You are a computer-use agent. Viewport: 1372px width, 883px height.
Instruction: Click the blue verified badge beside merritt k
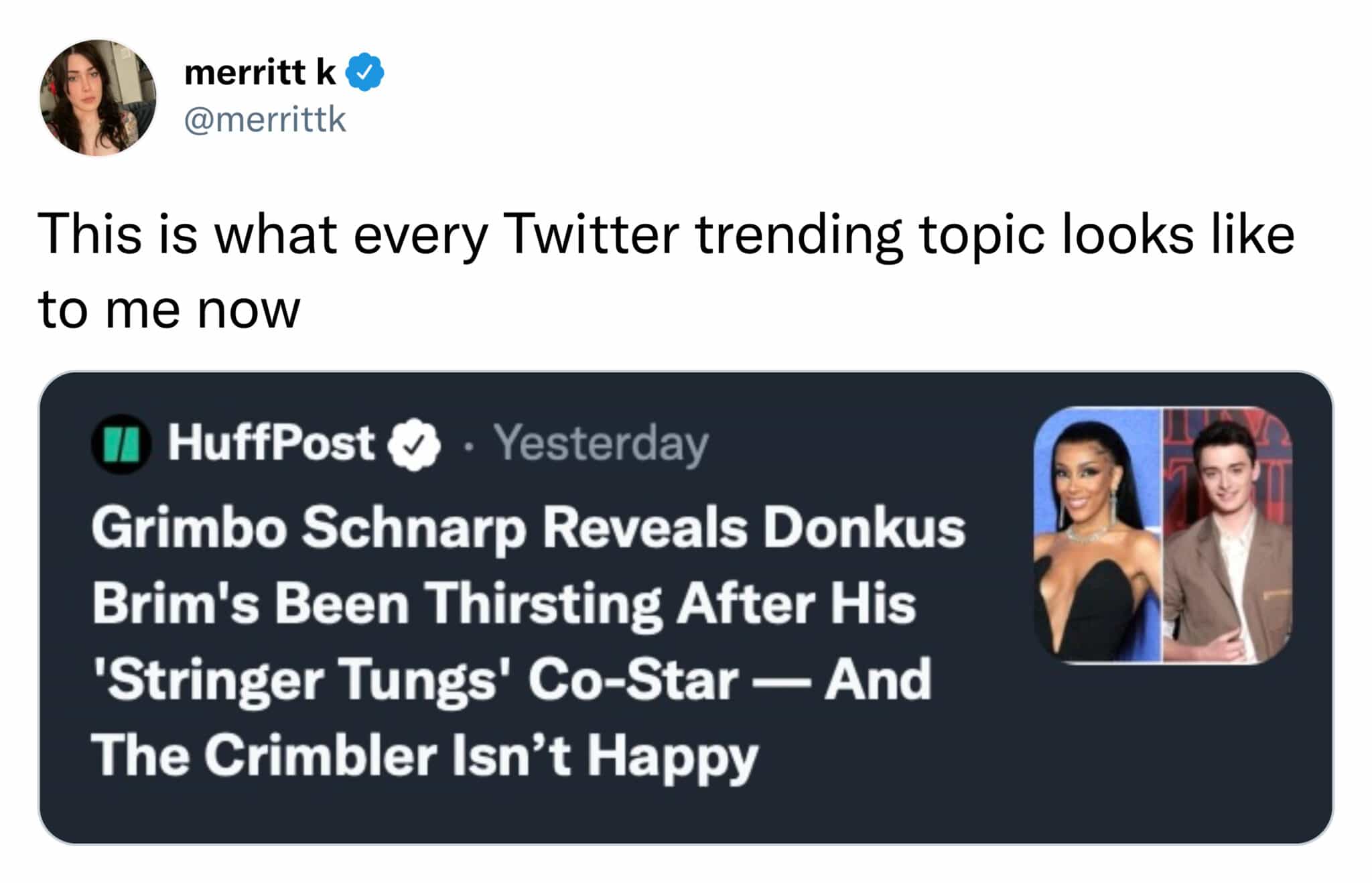click(x=364, y=72)
